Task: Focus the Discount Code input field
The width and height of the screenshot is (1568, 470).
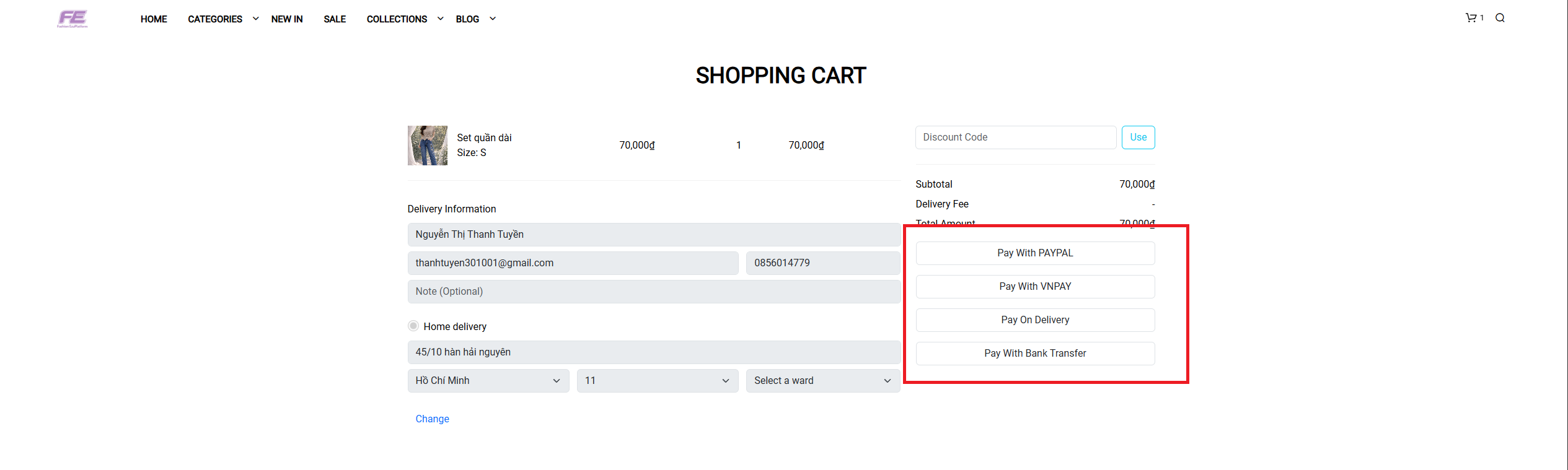Action: (1015, 137)
